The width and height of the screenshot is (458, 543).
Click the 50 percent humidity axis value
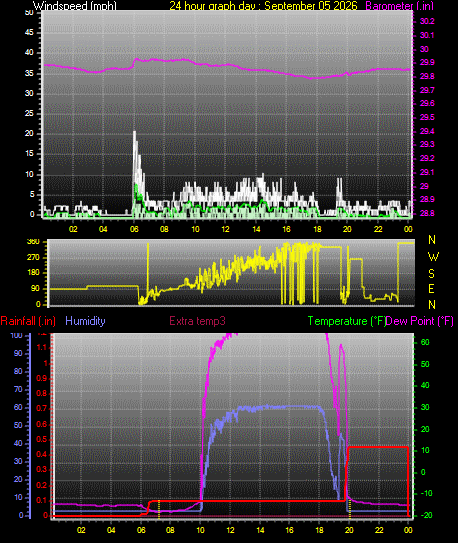(x=18, y=426)
